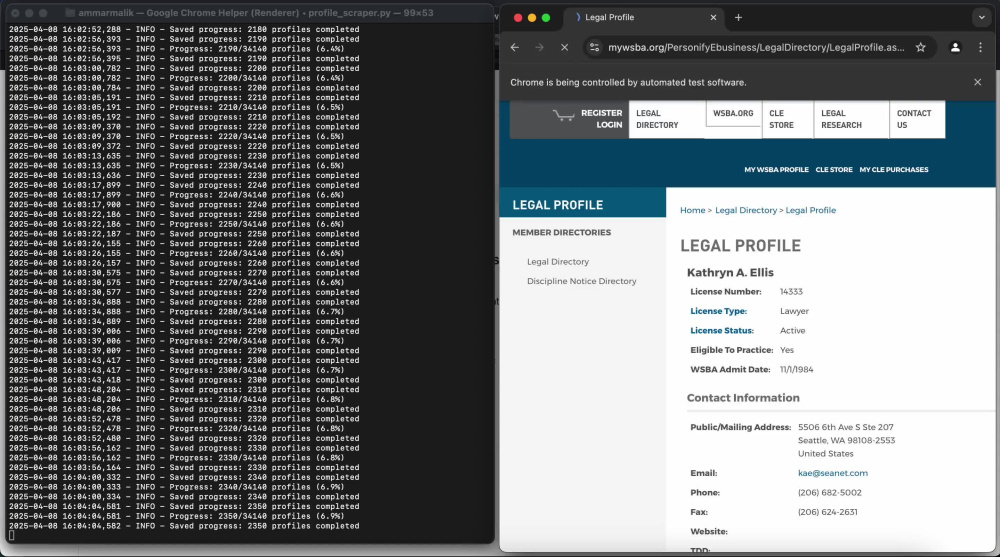Click phone number (206) 682-5002
Viewport: 1000px width, 557px height.
(829, 493)
